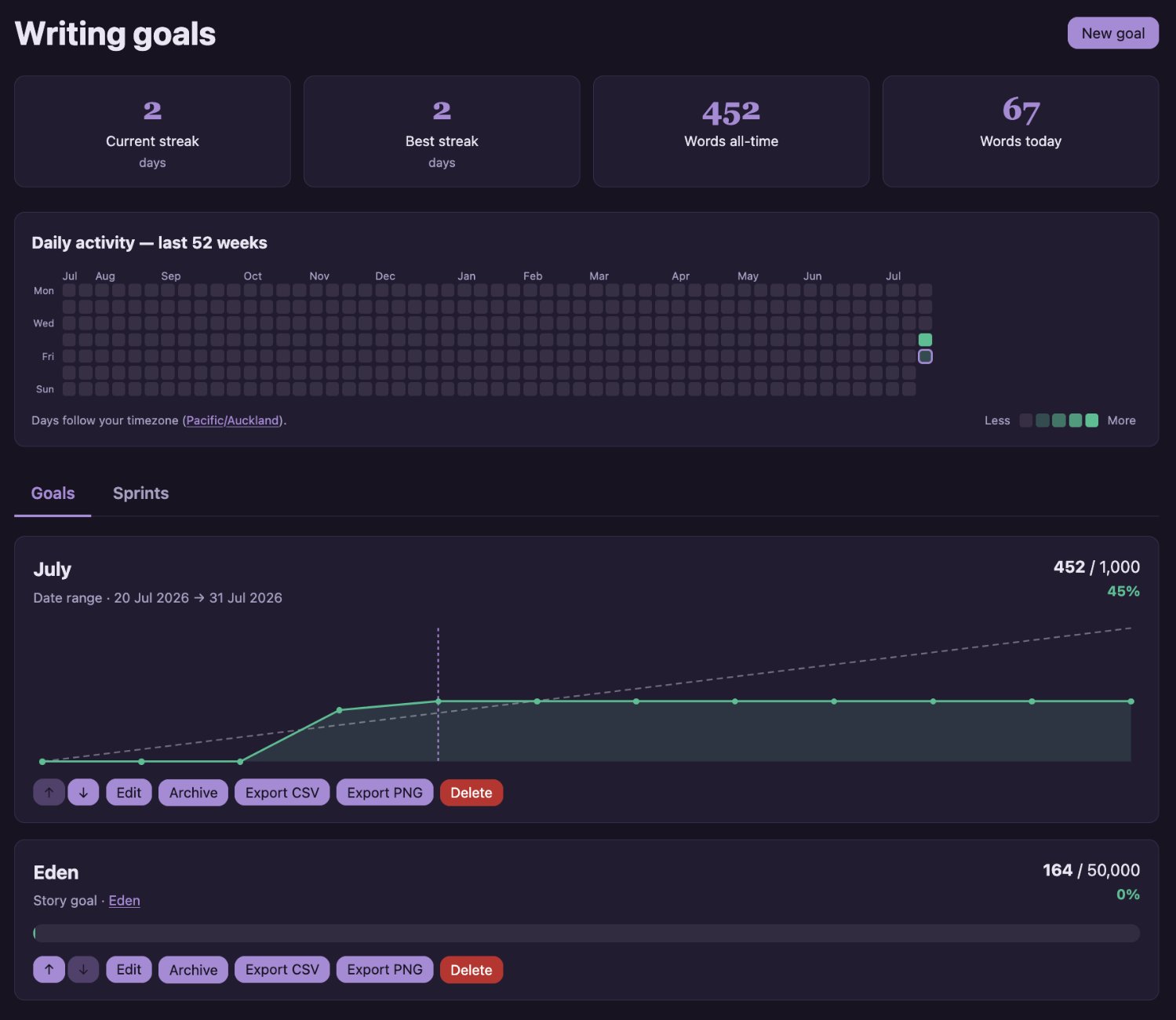The image size is (1176, 1020).
Task: Move the July goal up
Action: [x=49, y=792]
